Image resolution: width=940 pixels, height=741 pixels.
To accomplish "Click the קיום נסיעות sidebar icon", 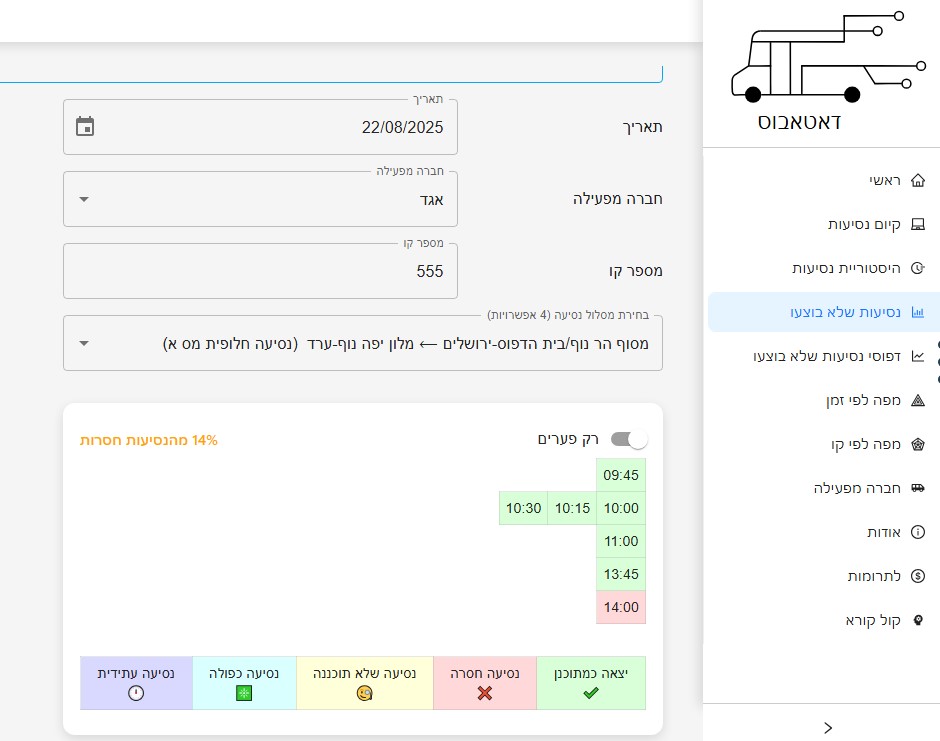I will point(918,224).
